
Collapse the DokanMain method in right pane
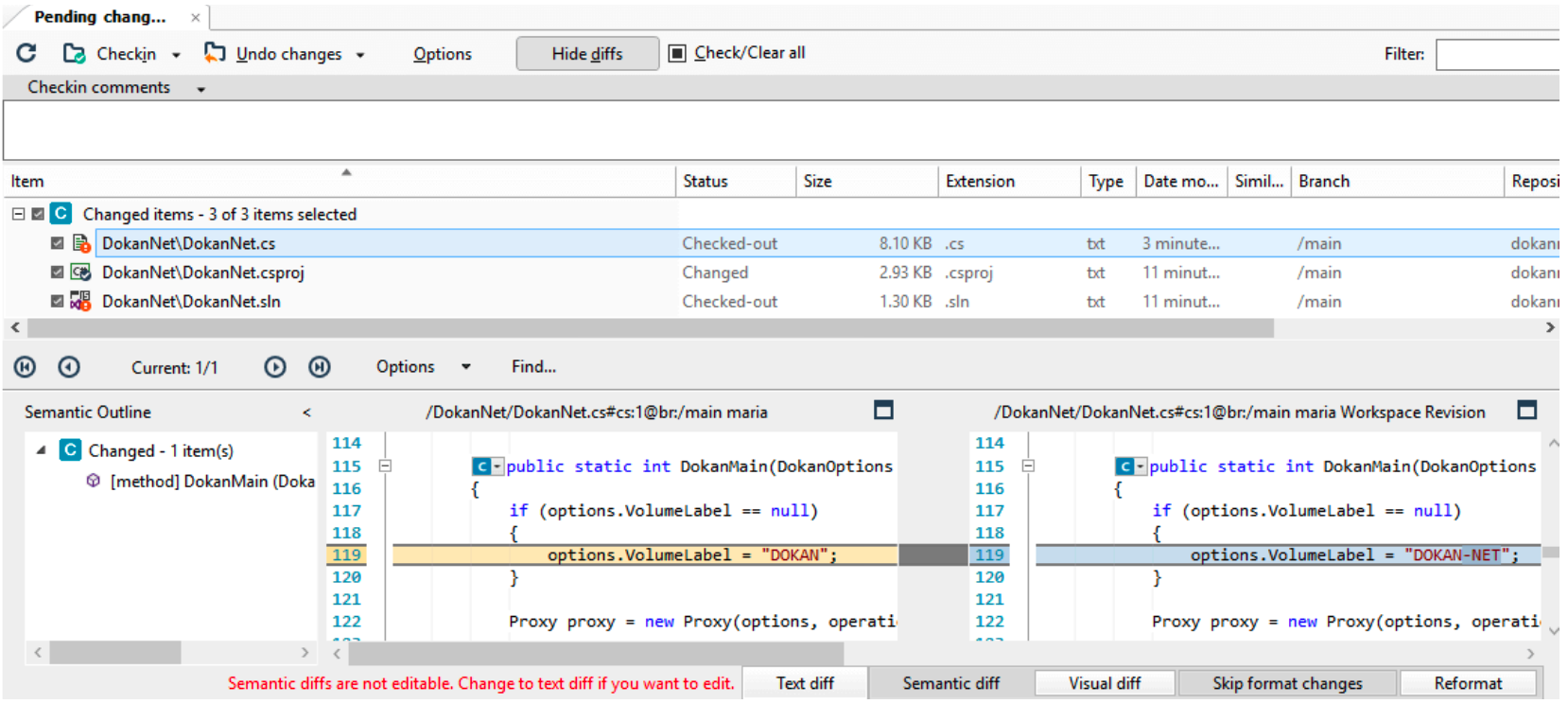tap(1028, 466)
